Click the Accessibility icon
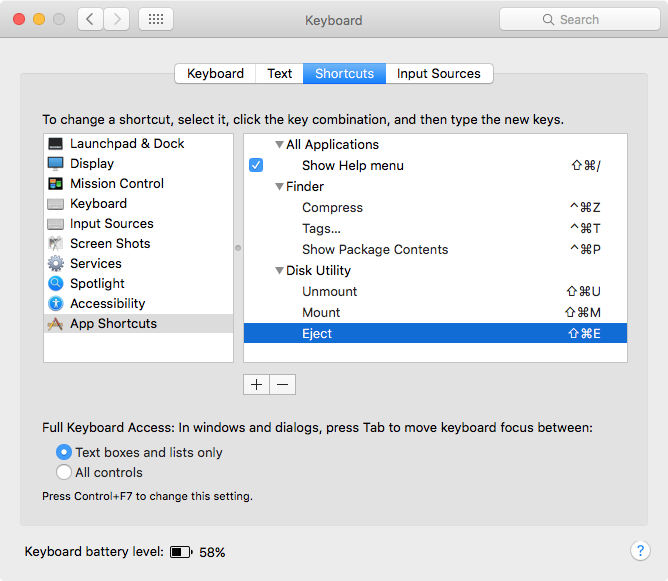 (55, 303)
